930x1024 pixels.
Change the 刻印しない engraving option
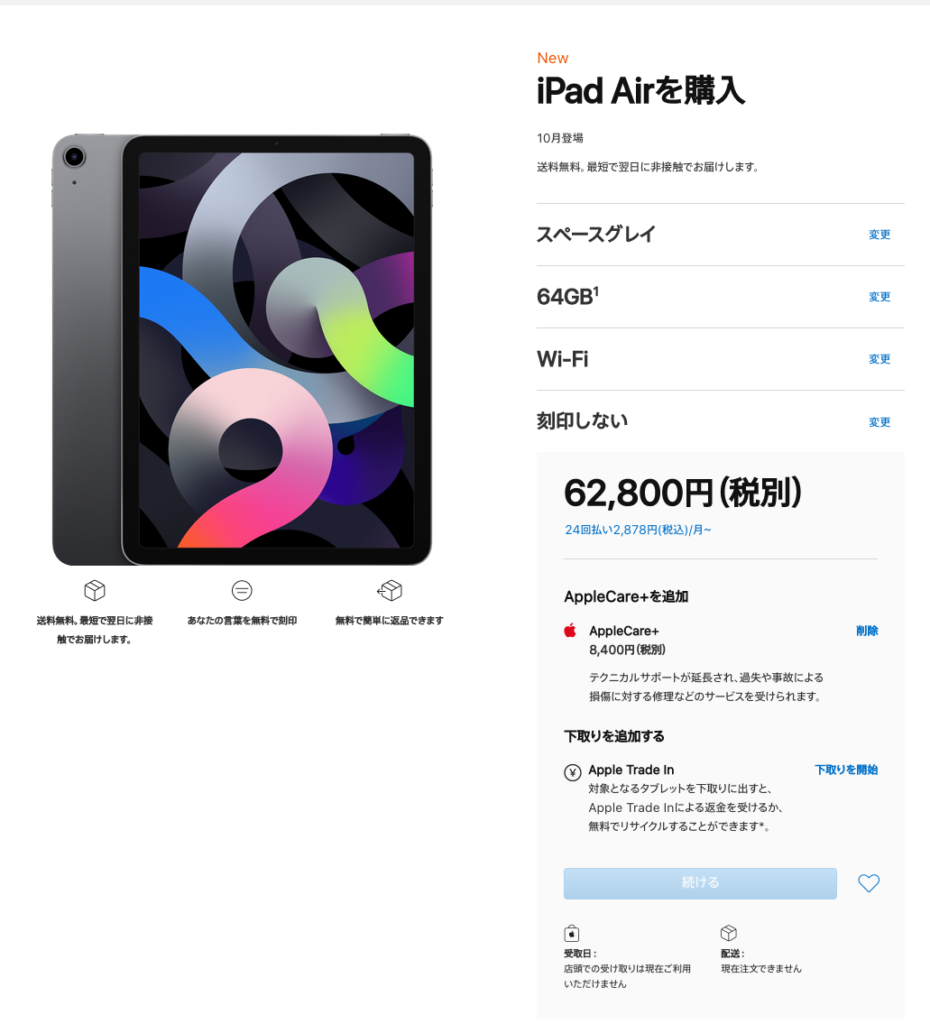pyautogui.click(x=879, y=422)
